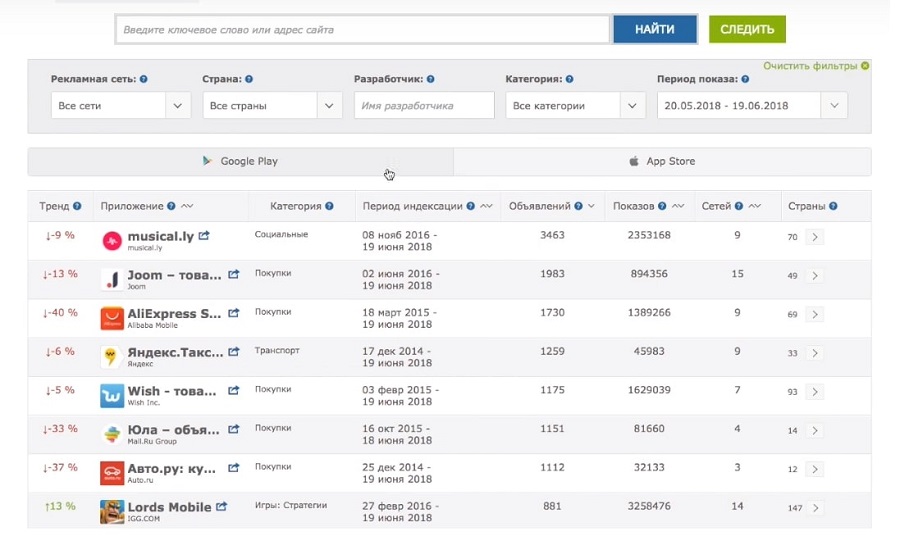Screen dimensions: 900x545
Task: Open external link icon for Wish
Action: coord(234,390)
